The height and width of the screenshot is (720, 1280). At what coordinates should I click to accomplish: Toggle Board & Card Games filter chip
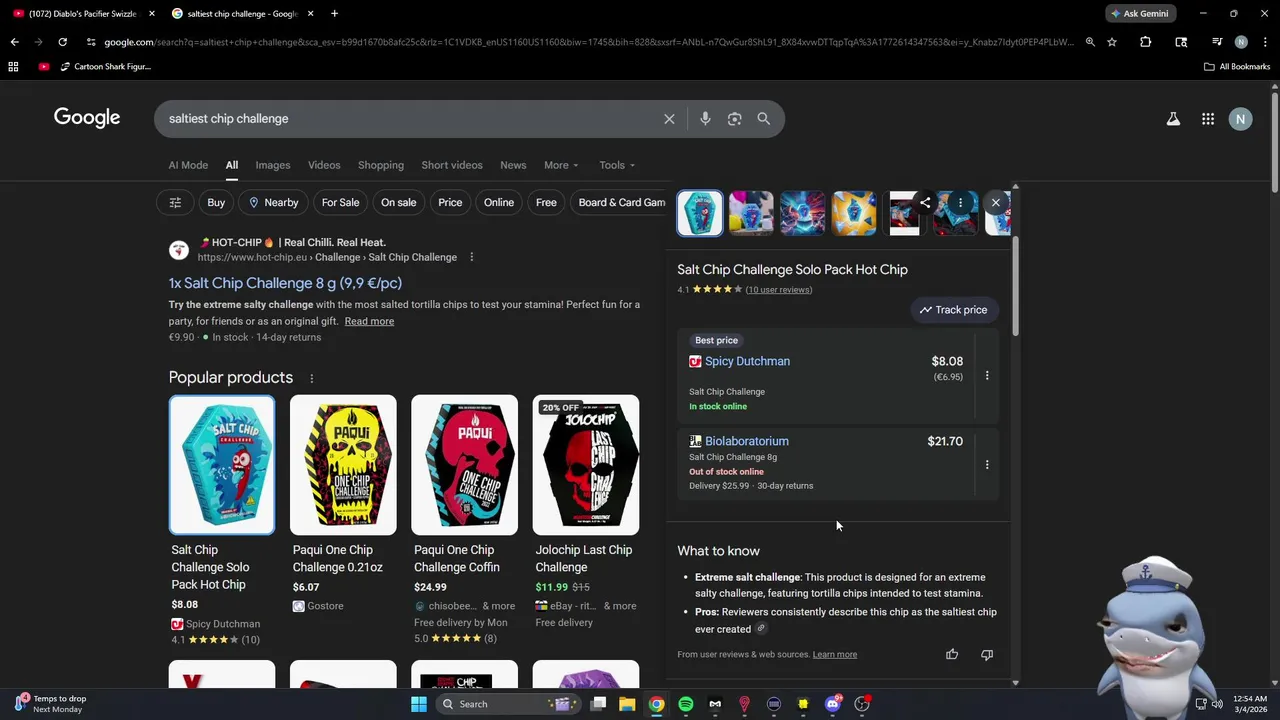coord(619,203)
